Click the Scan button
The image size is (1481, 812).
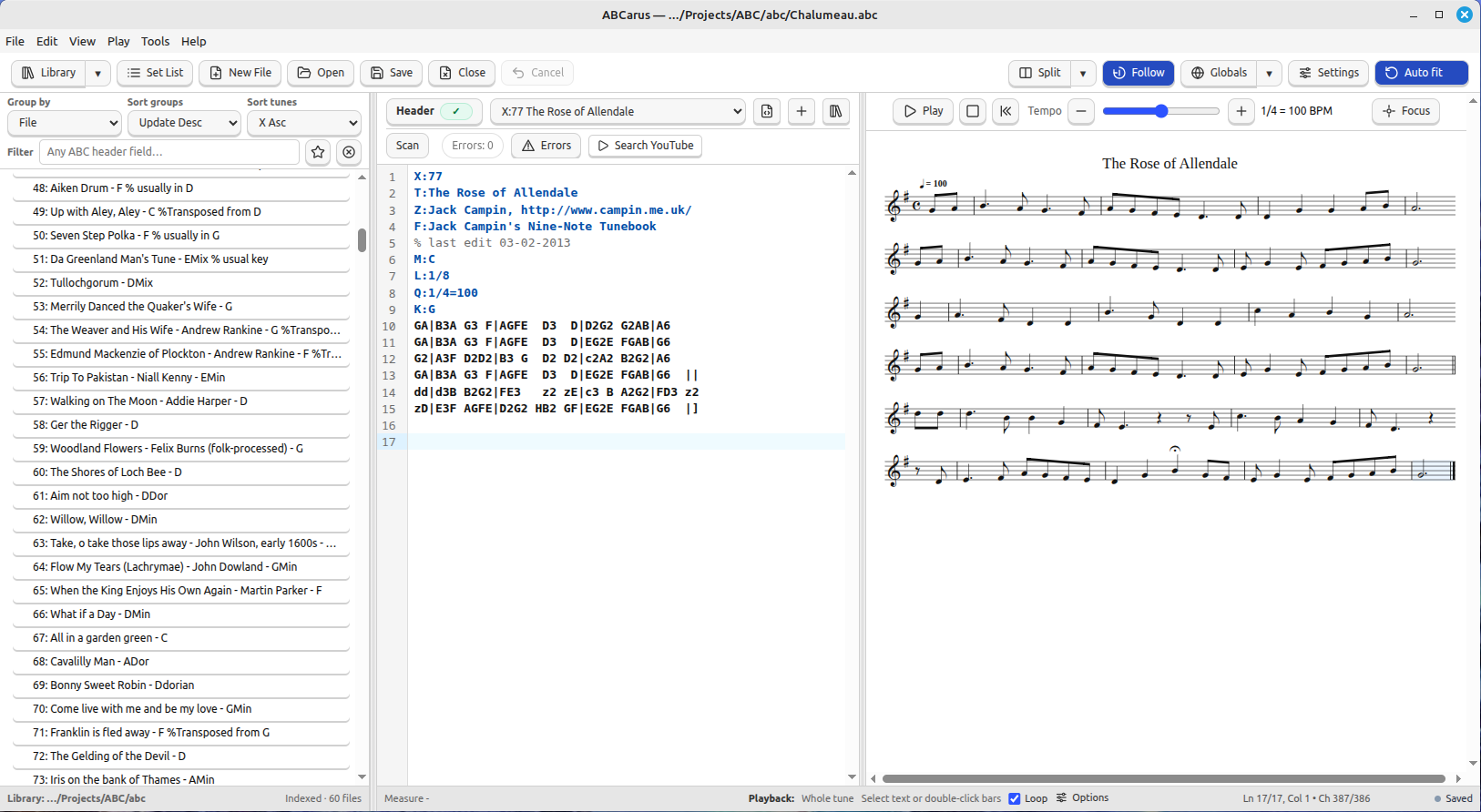(408, 146)
